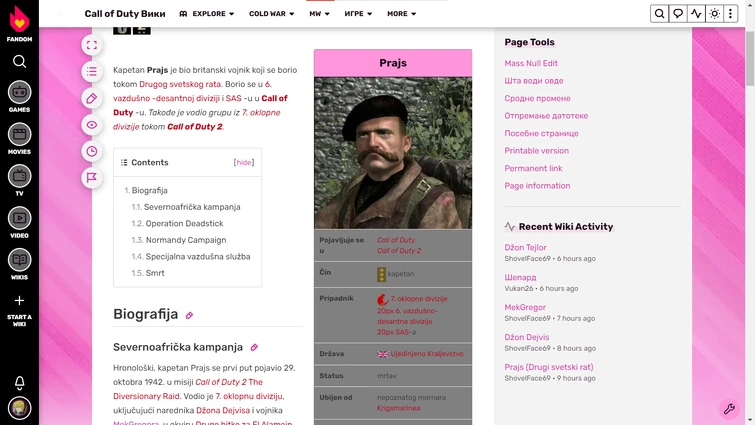
Task: Click the flag report icon
Action: click(x=91, y=178)
